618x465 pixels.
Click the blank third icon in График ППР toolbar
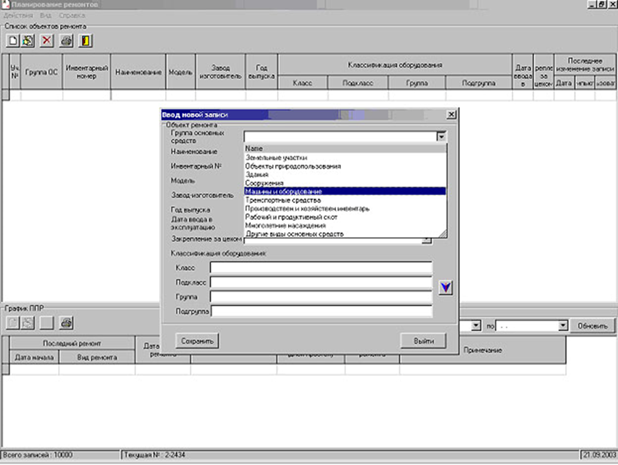47,323
